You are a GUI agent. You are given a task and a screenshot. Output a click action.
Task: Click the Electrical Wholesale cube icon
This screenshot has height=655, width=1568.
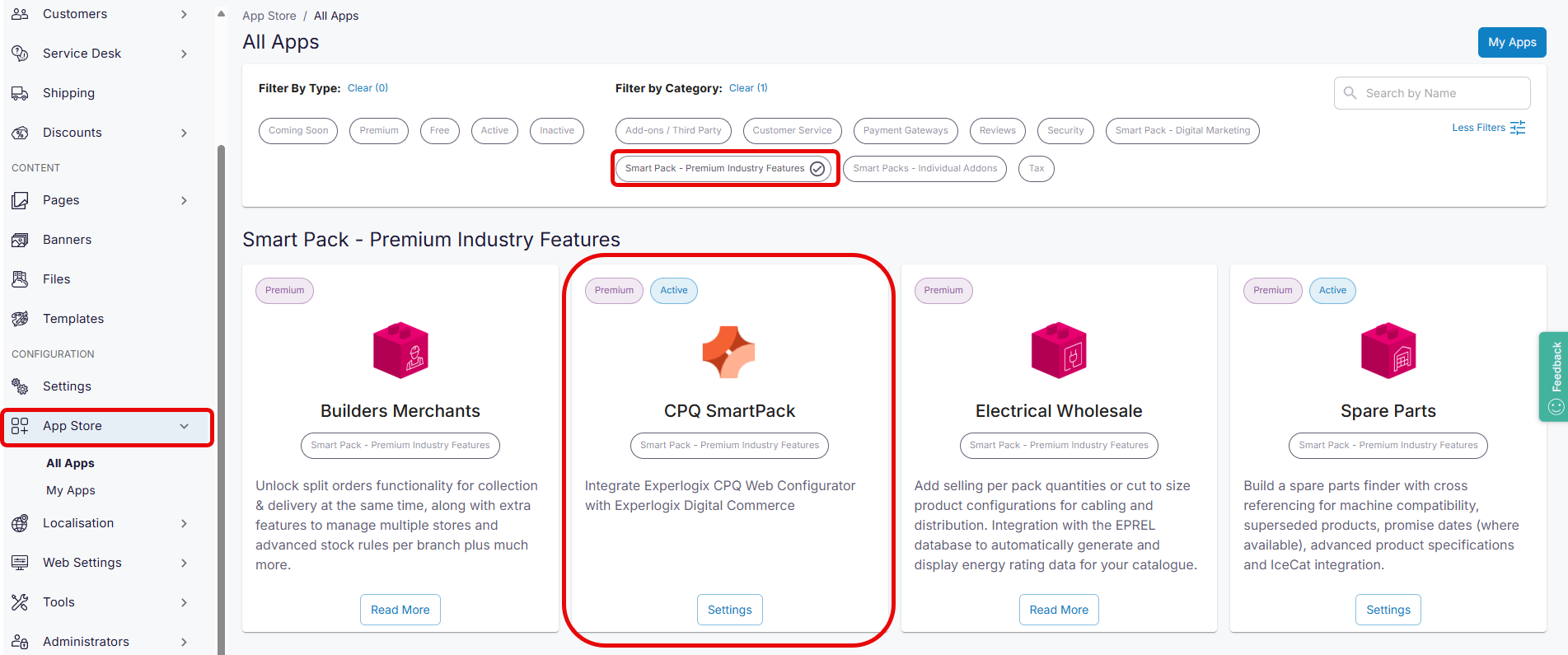pyautogui.click(x=1059, y=350)
